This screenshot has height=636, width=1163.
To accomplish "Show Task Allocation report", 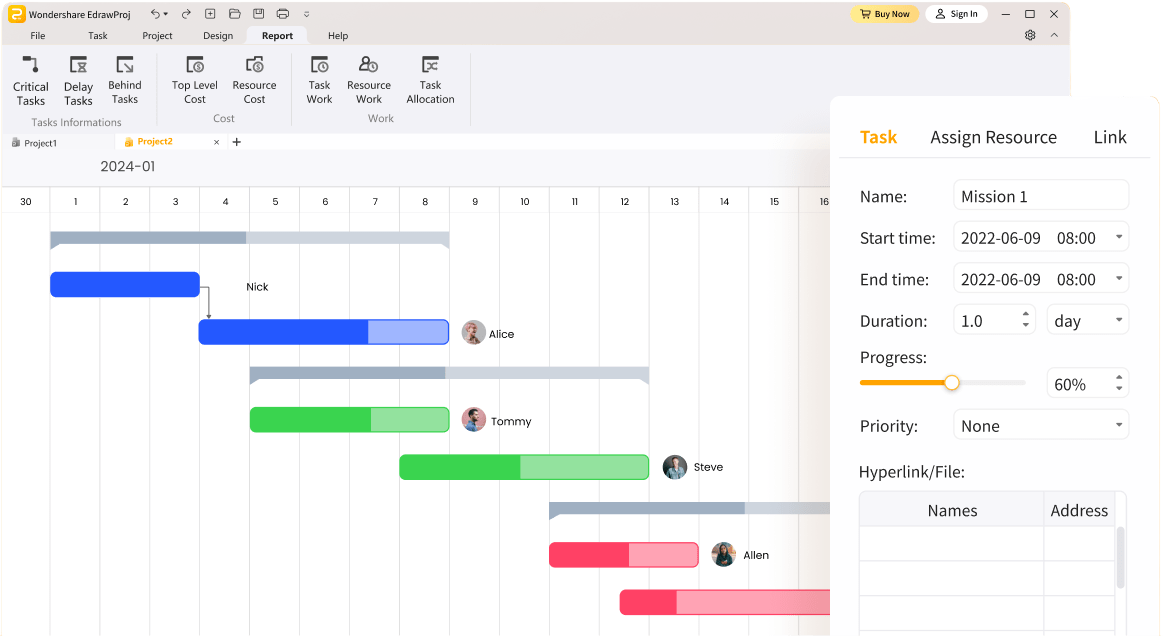I will 430,79.
